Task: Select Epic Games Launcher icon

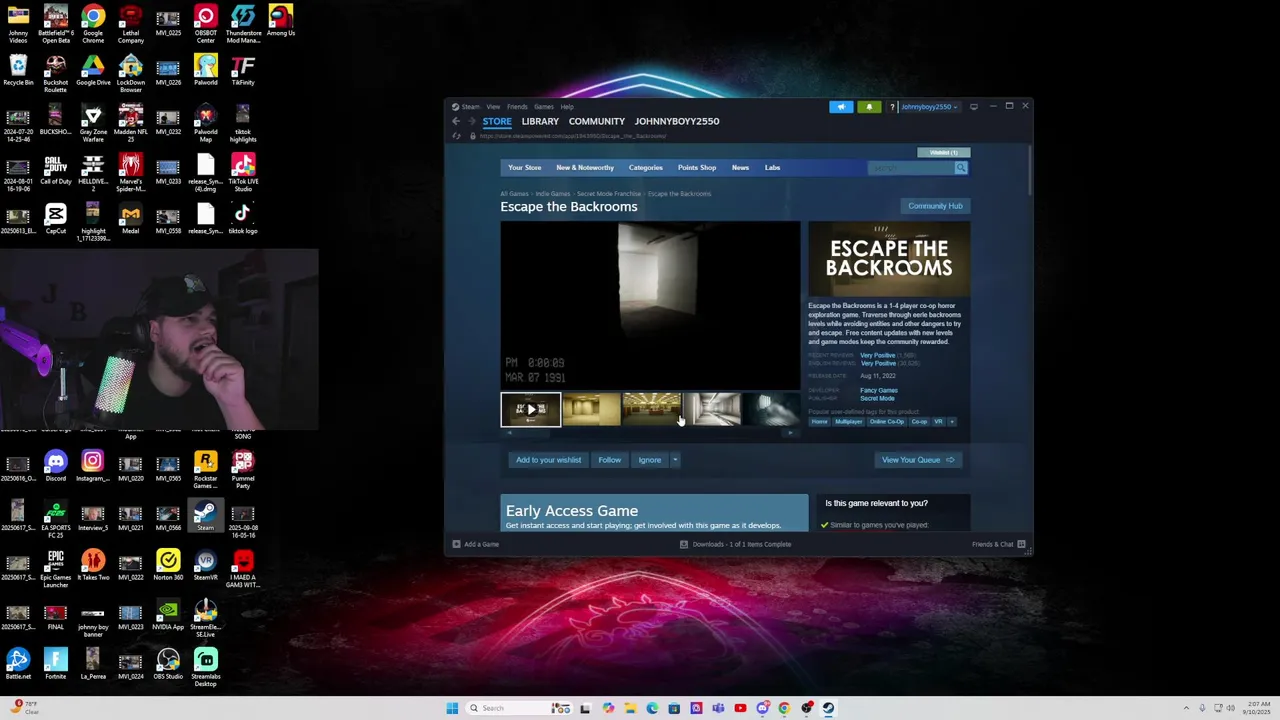Action: 55,569
